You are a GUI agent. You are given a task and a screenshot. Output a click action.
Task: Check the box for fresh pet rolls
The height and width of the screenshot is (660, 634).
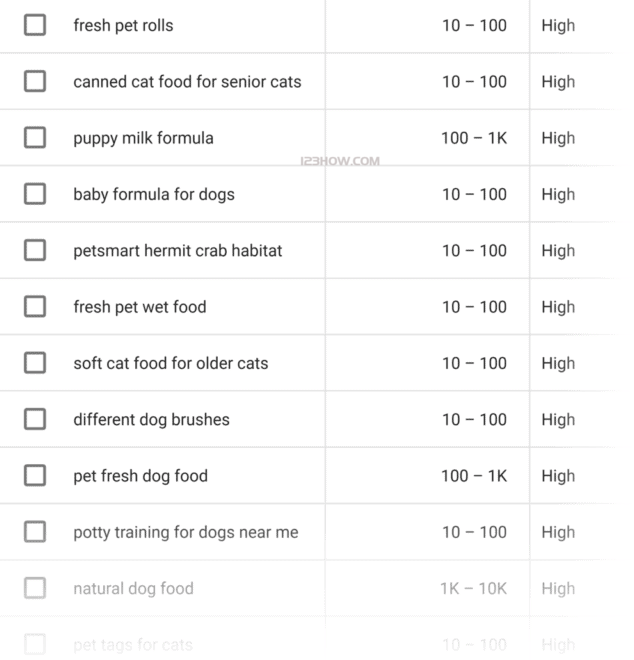click(x=35, y=25)
